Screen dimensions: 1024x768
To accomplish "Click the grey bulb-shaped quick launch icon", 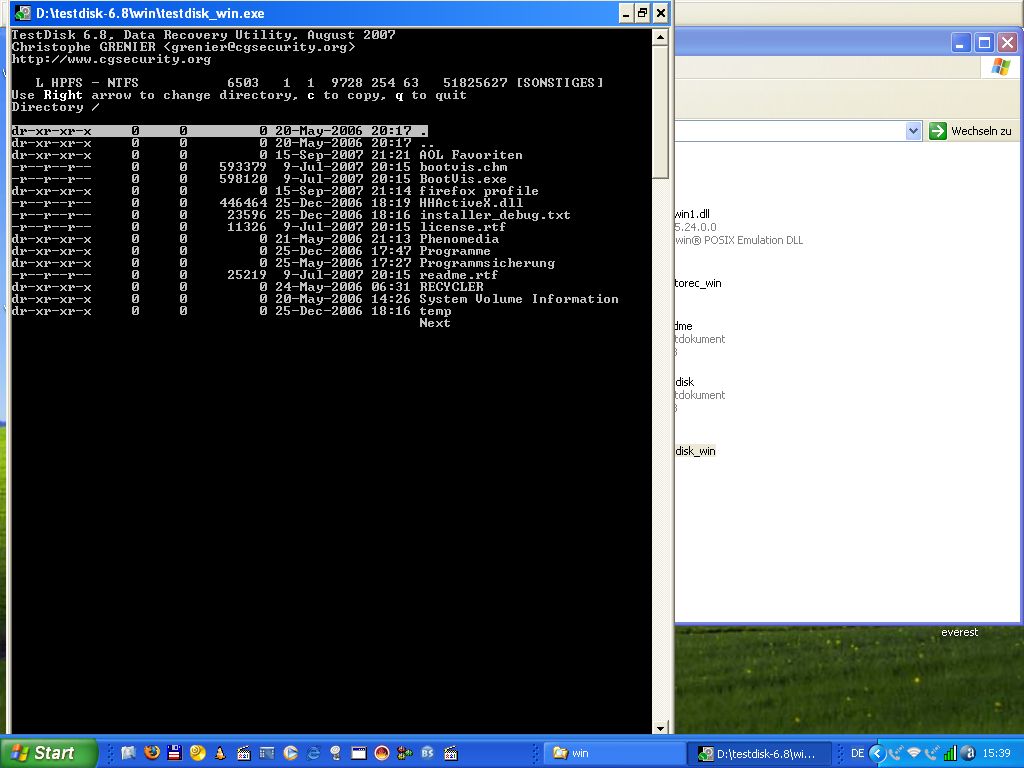I will [336, 753].
